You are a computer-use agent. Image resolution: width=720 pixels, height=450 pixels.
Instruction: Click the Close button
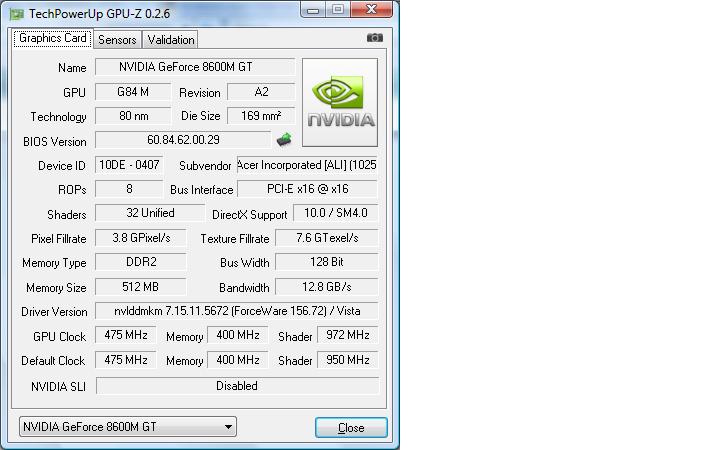(351, 428)
